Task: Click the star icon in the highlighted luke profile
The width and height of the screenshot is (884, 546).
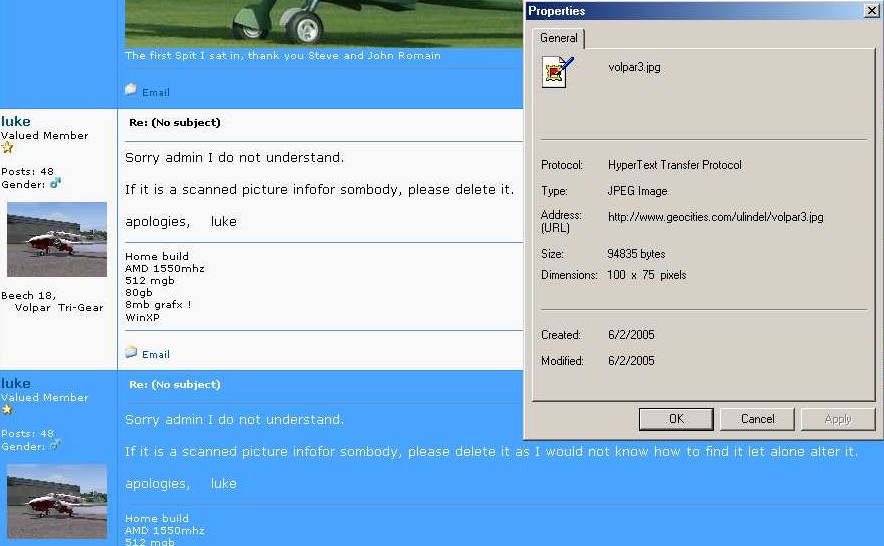Action: 7,410
